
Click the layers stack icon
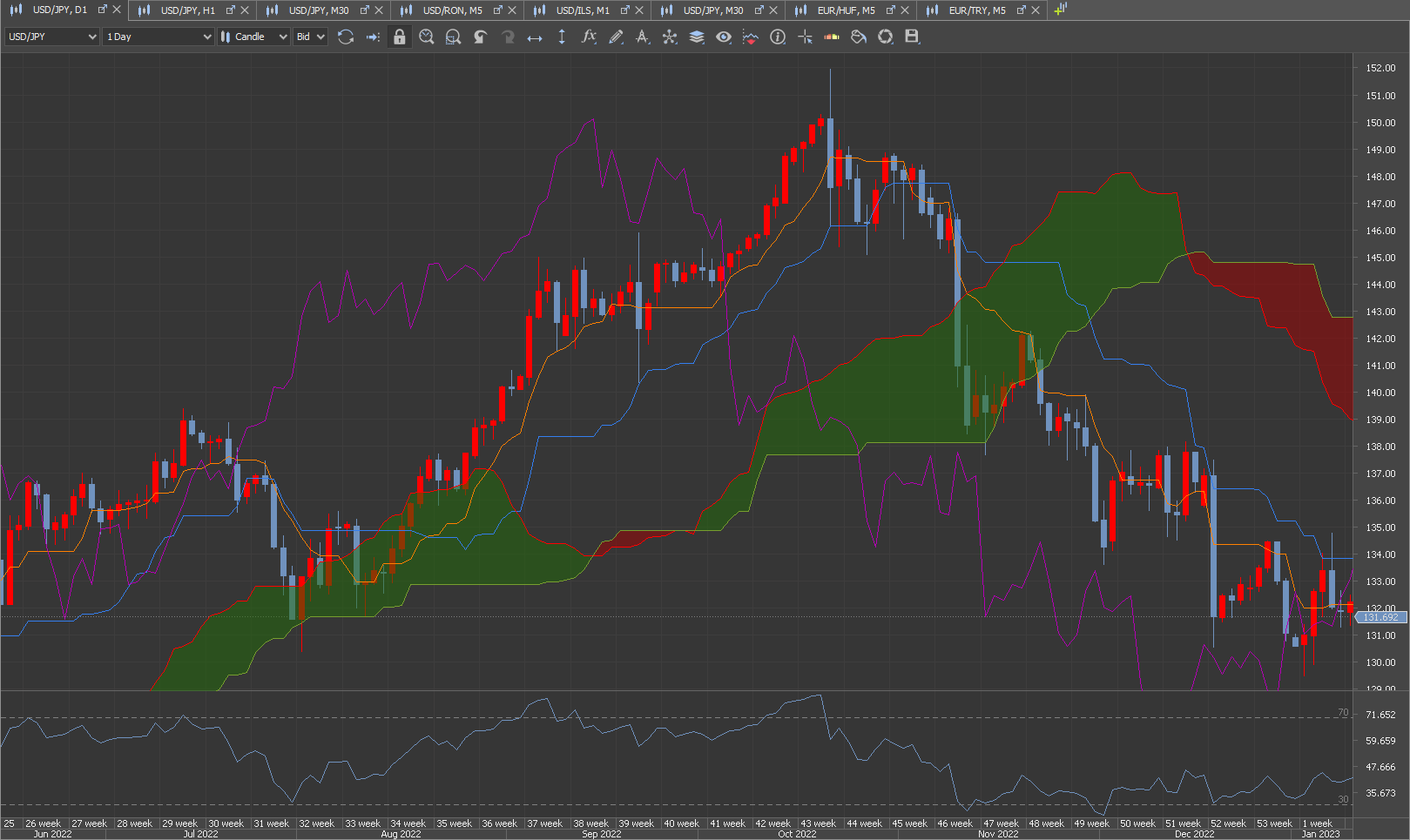(697, 37)
